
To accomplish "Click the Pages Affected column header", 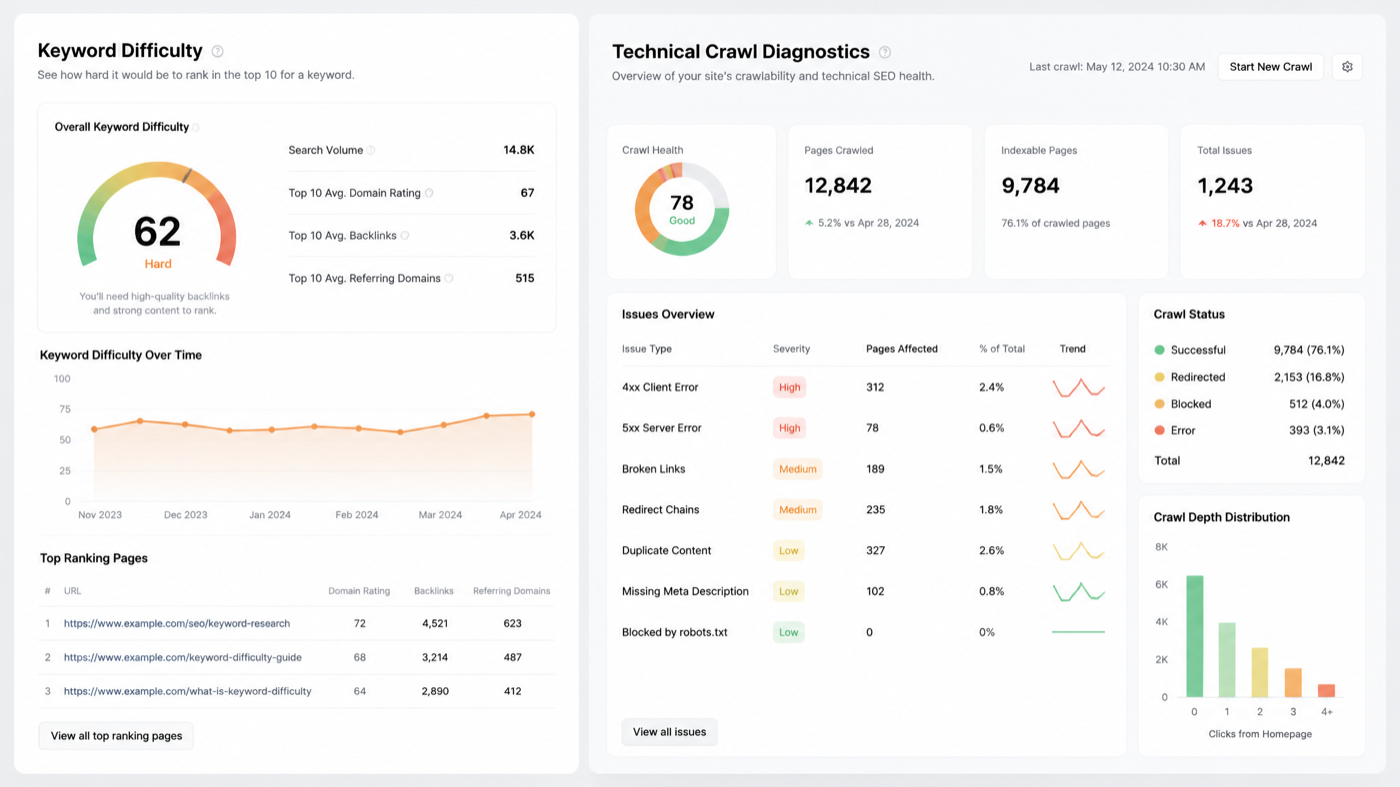I will [902, 349].
